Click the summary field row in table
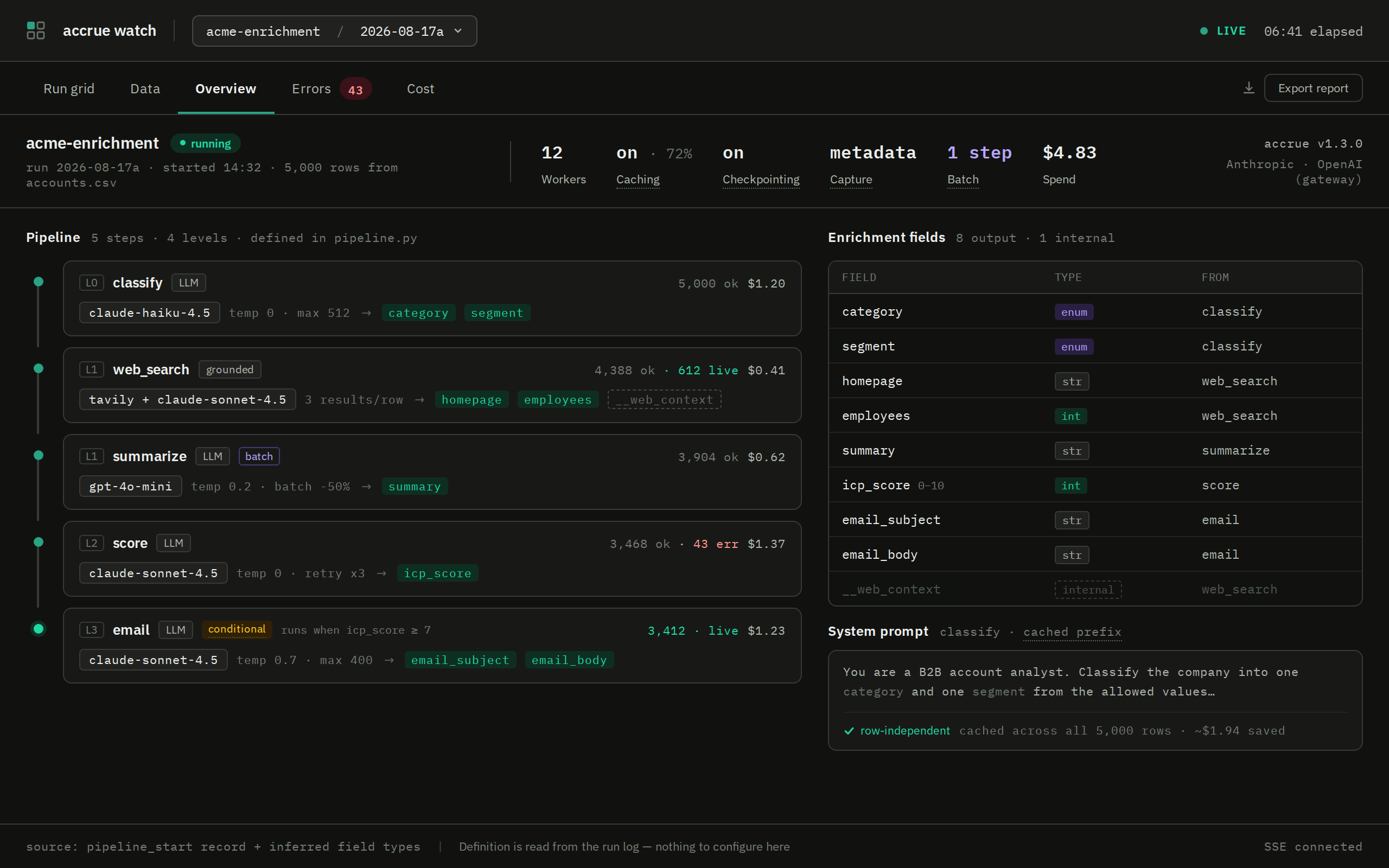The width and height of the screenshot is (1389, 868). 1095,450
